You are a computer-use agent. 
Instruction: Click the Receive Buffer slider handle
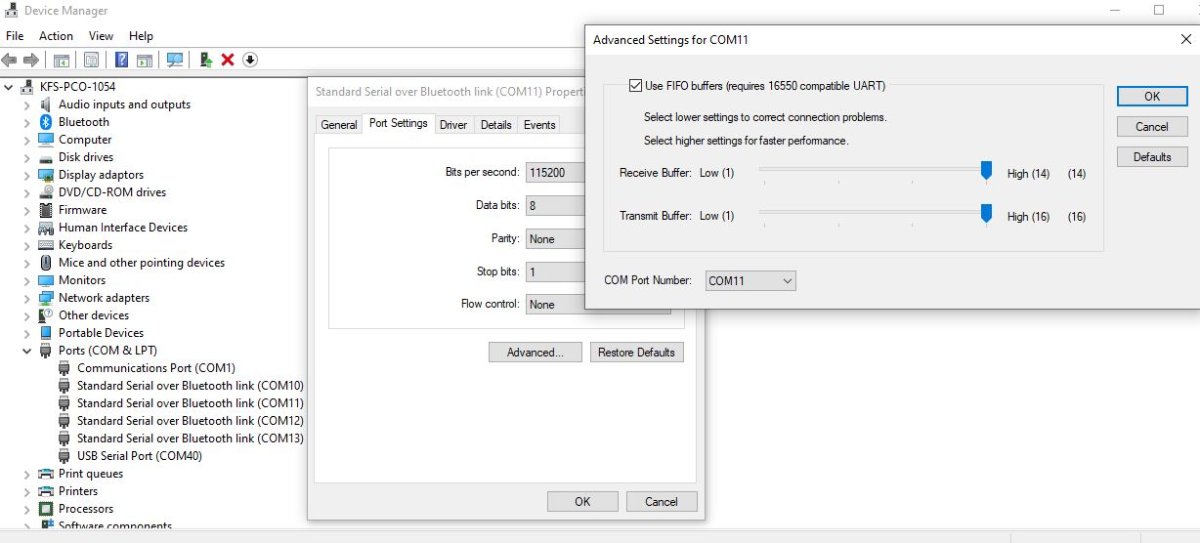[986, 172]
